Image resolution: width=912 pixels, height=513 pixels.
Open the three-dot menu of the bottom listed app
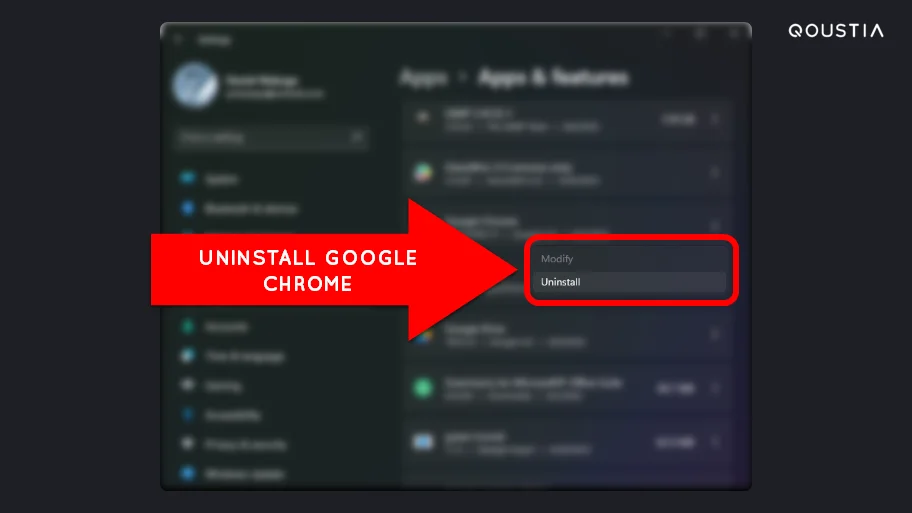pos(715,442)
